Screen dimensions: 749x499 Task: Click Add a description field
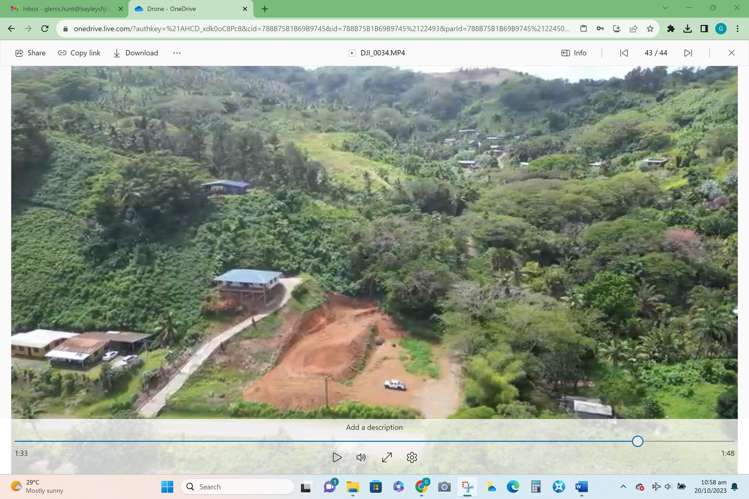pos(374,427)
